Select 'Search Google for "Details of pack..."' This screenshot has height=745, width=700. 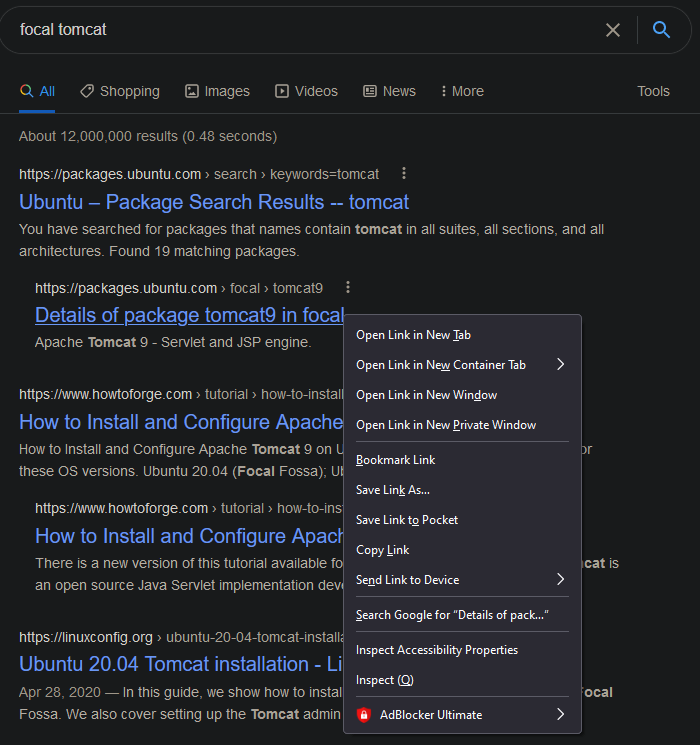tap(462, 615)
